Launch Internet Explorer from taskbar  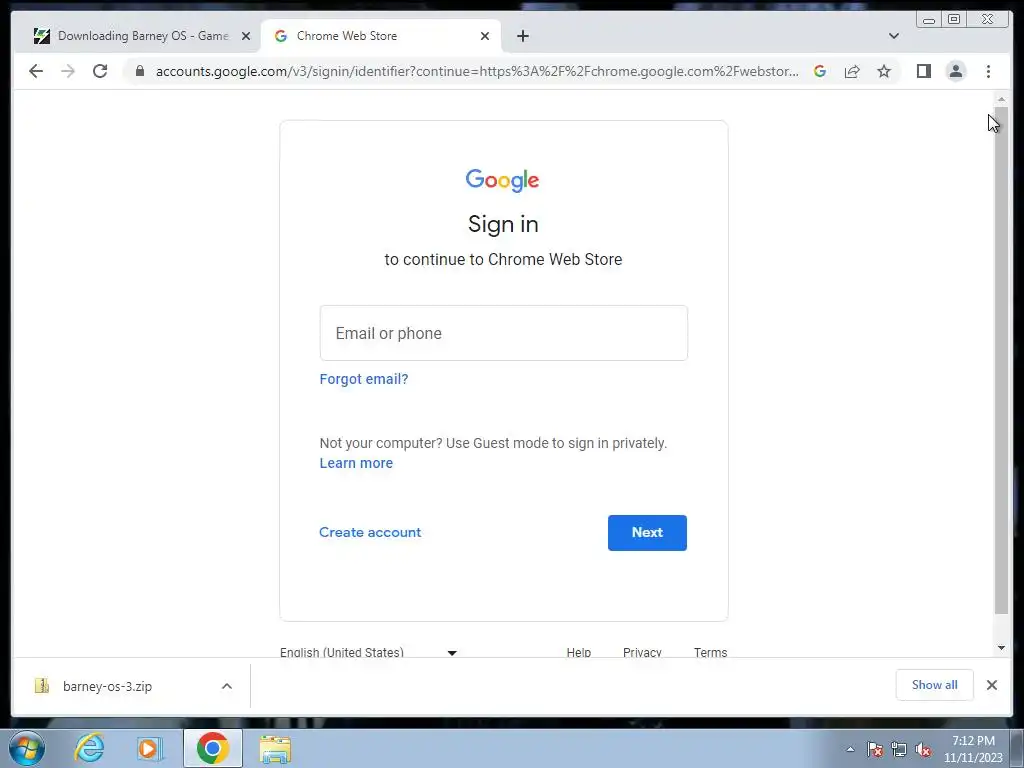coord(89,748)
